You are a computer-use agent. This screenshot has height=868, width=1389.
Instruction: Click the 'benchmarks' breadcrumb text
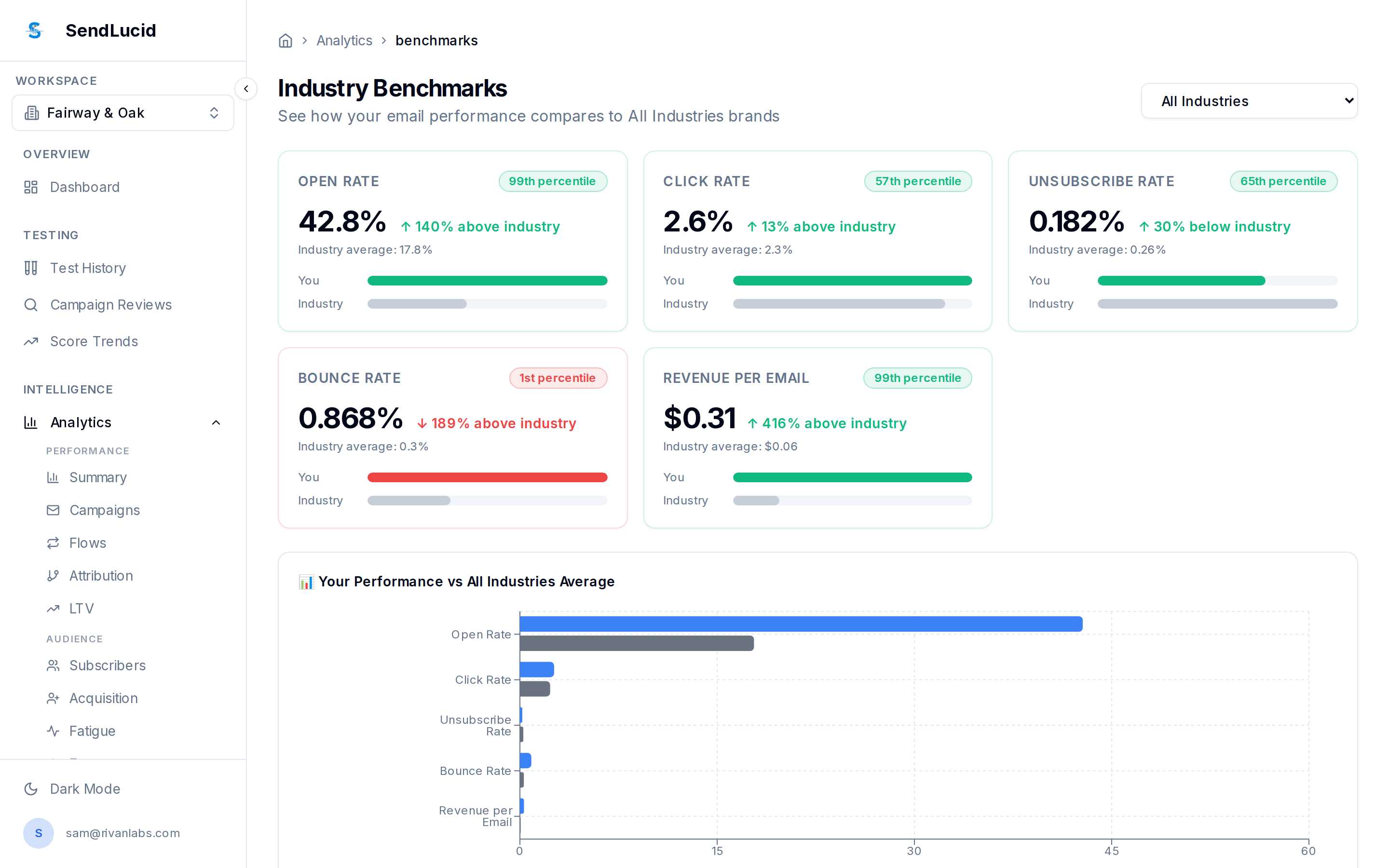(x=436, y=41)
